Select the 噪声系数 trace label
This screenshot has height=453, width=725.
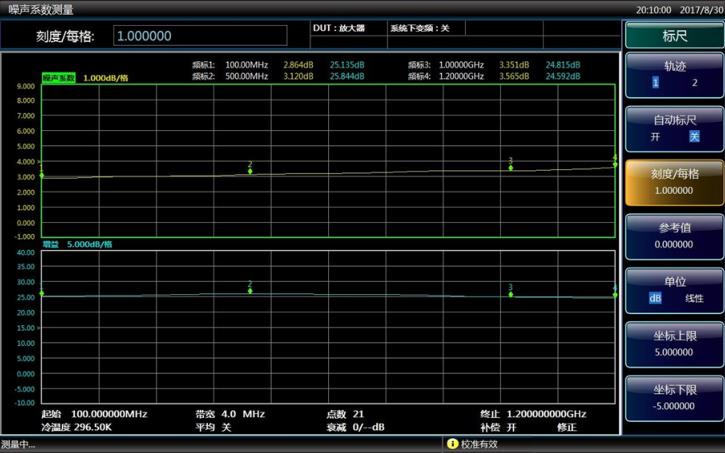[x=59, y=77]
